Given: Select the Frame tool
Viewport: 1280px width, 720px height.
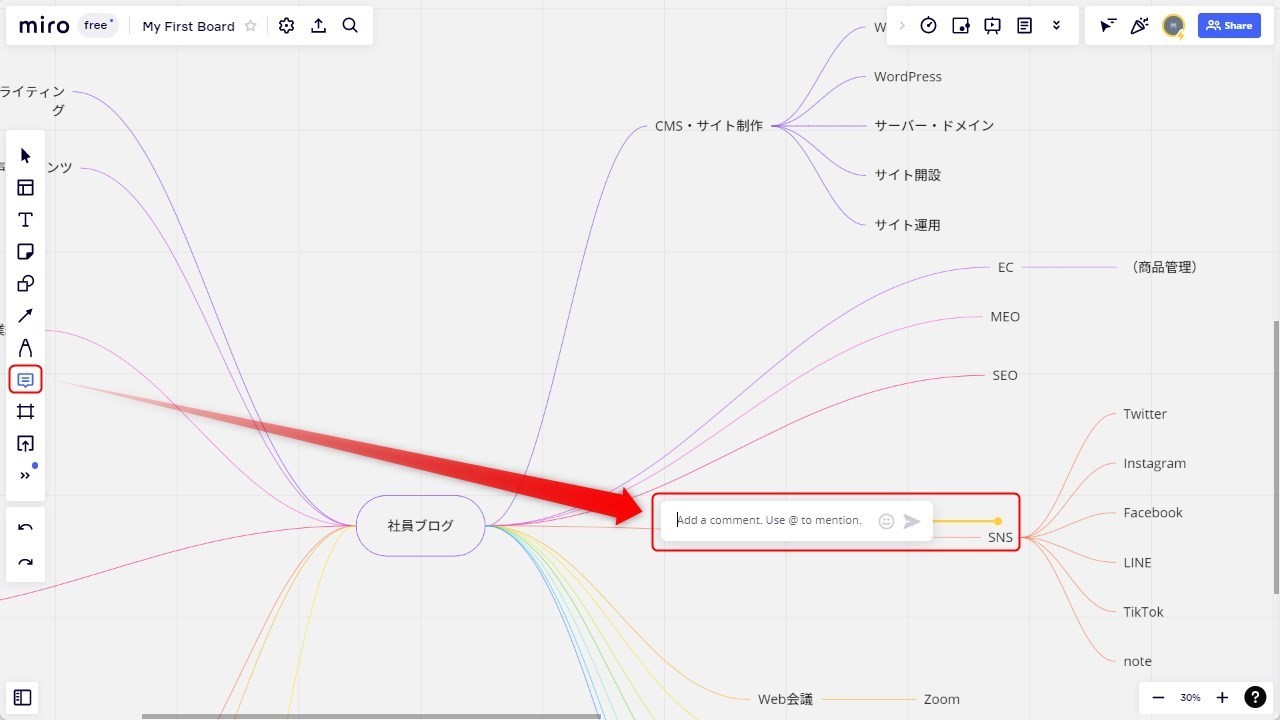Looking at the screenshot, I should 26,412.
